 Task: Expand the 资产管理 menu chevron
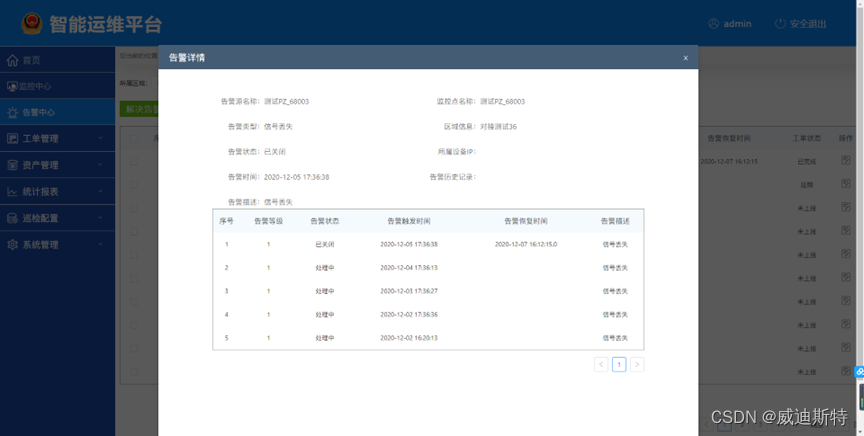pos(100,165)
